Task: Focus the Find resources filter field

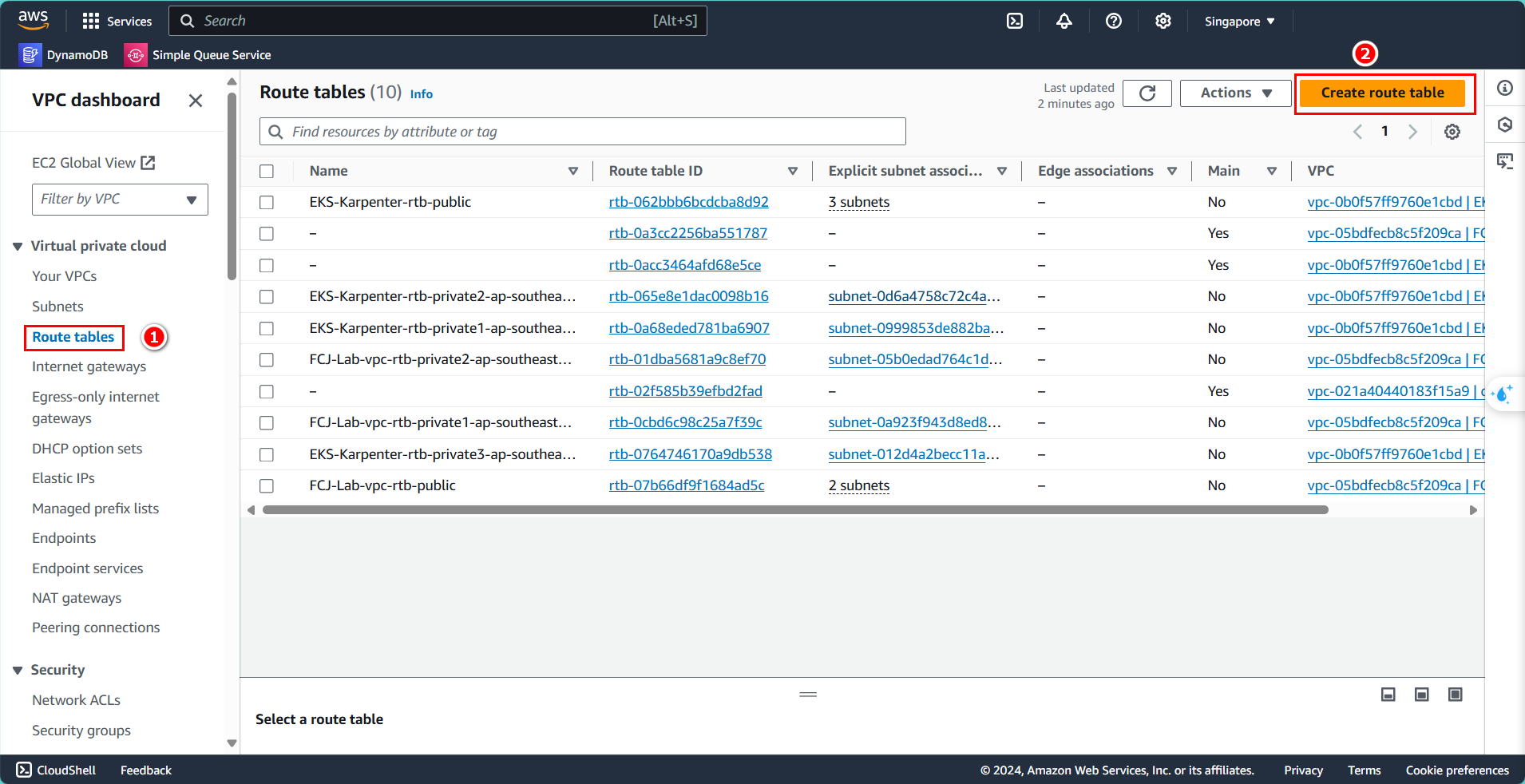Action: coord(583,132)
